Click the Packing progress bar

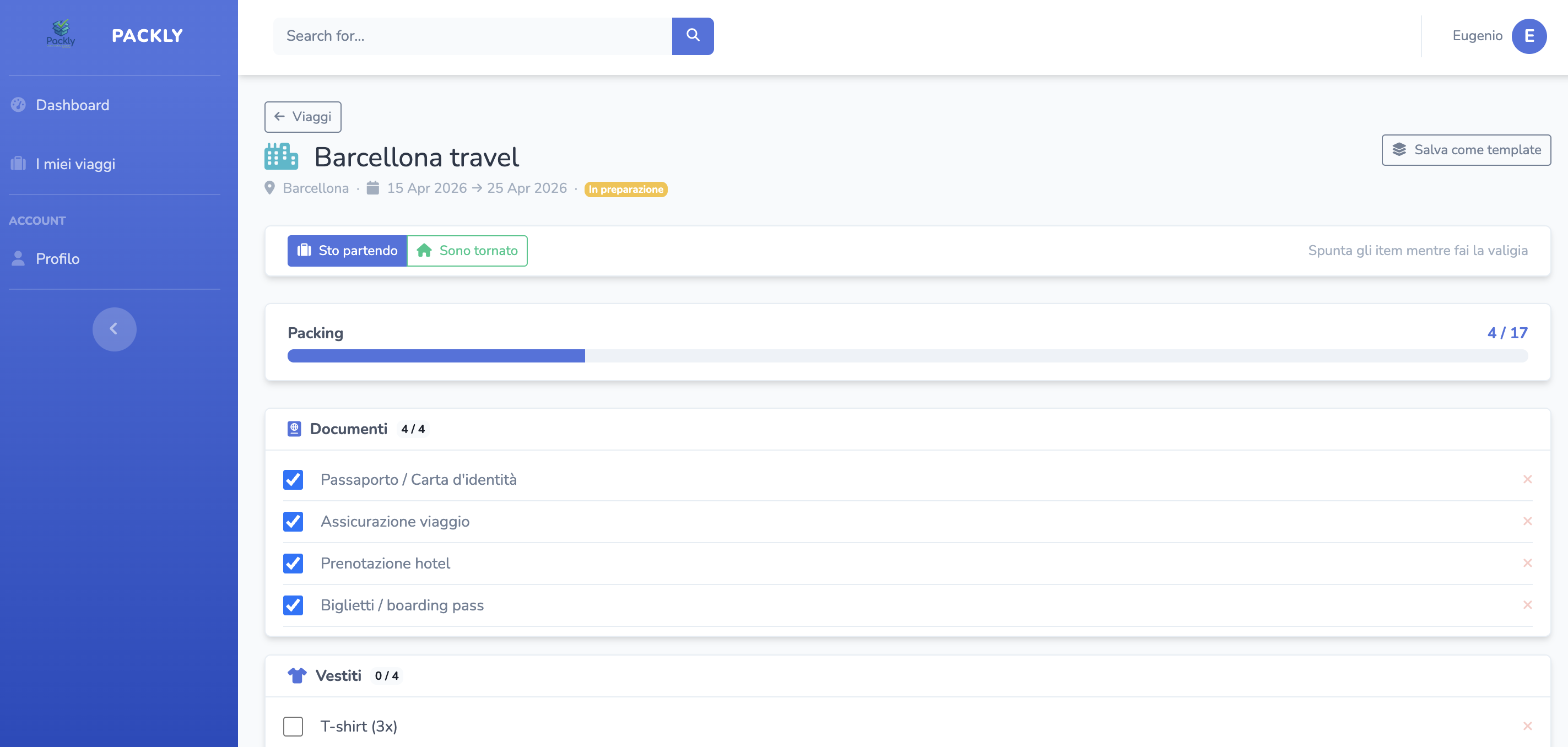click(907, 355)
